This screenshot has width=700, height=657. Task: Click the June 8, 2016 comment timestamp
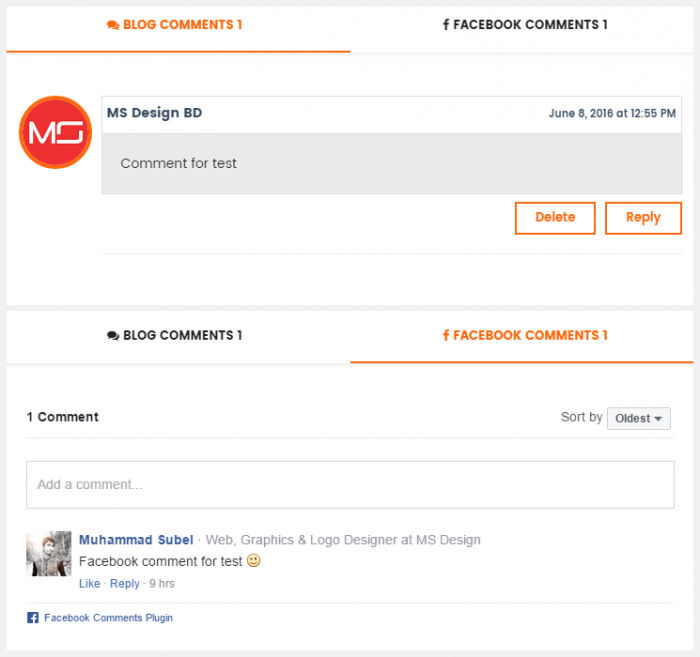tap(612, 114)
